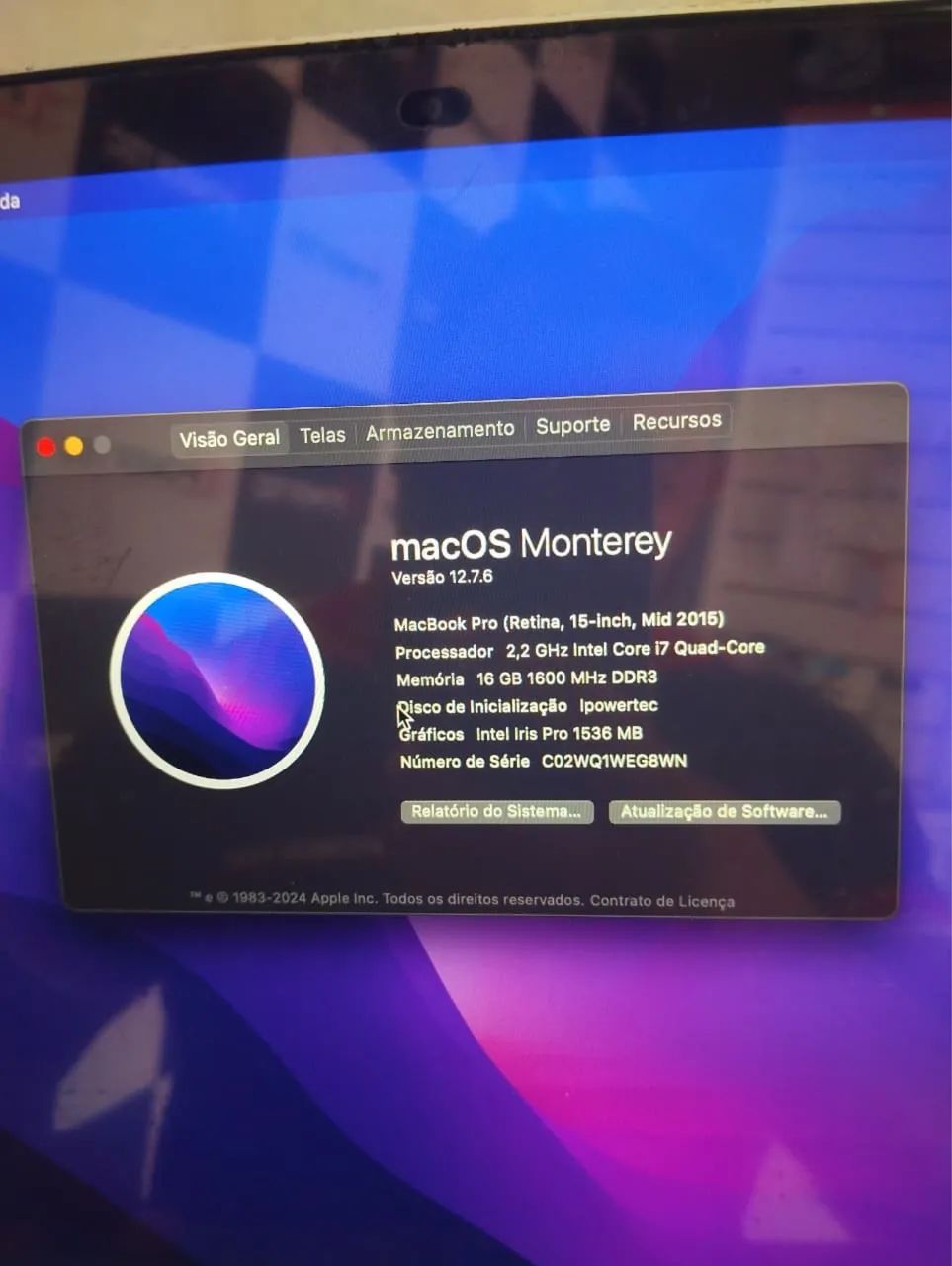
Task: Click the serial number C02WQ1WEG8WN
Action: click(x=614, y=761)
